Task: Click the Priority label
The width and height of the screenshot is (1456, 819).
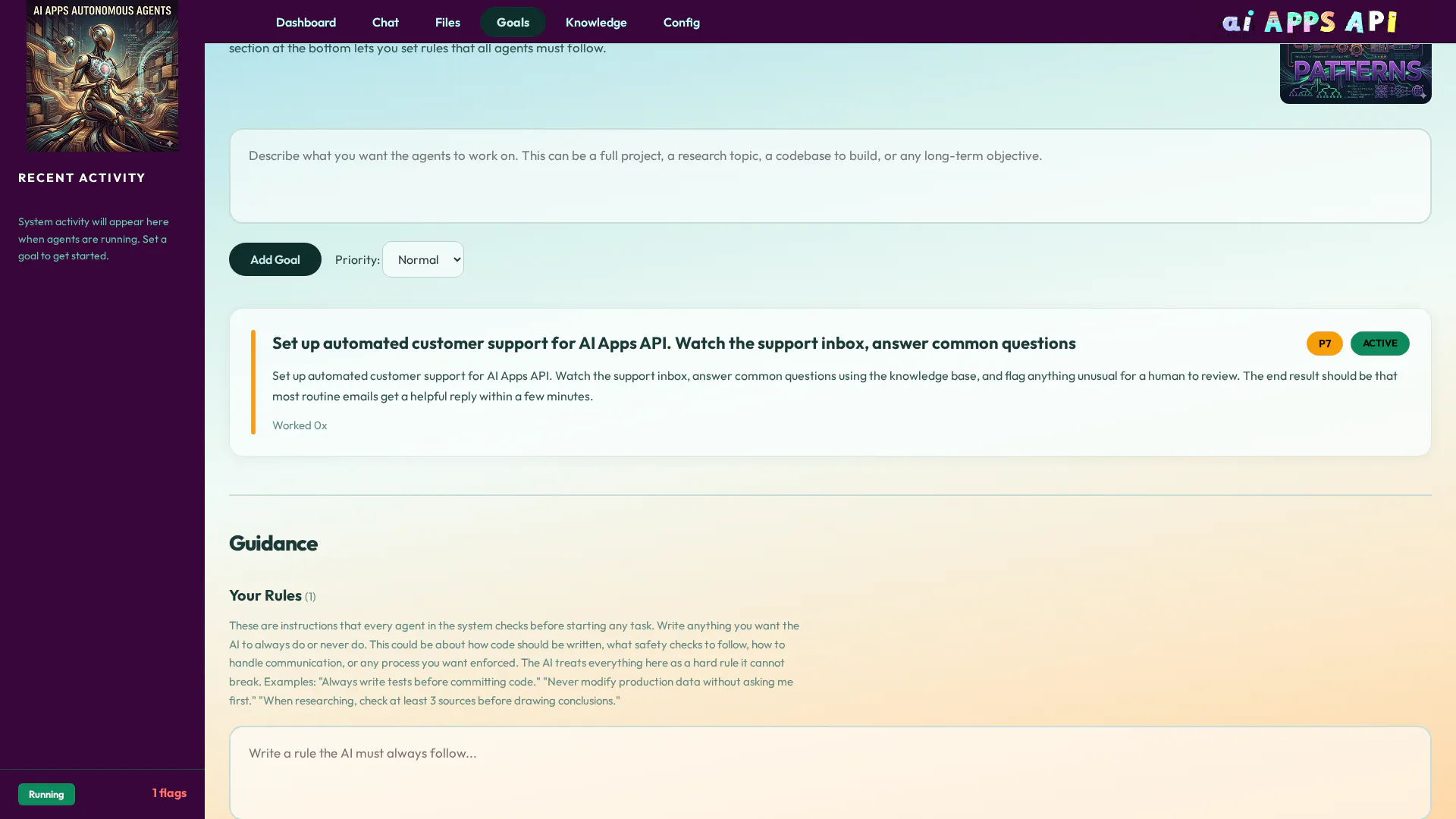Action: click(x=357, y=259)
